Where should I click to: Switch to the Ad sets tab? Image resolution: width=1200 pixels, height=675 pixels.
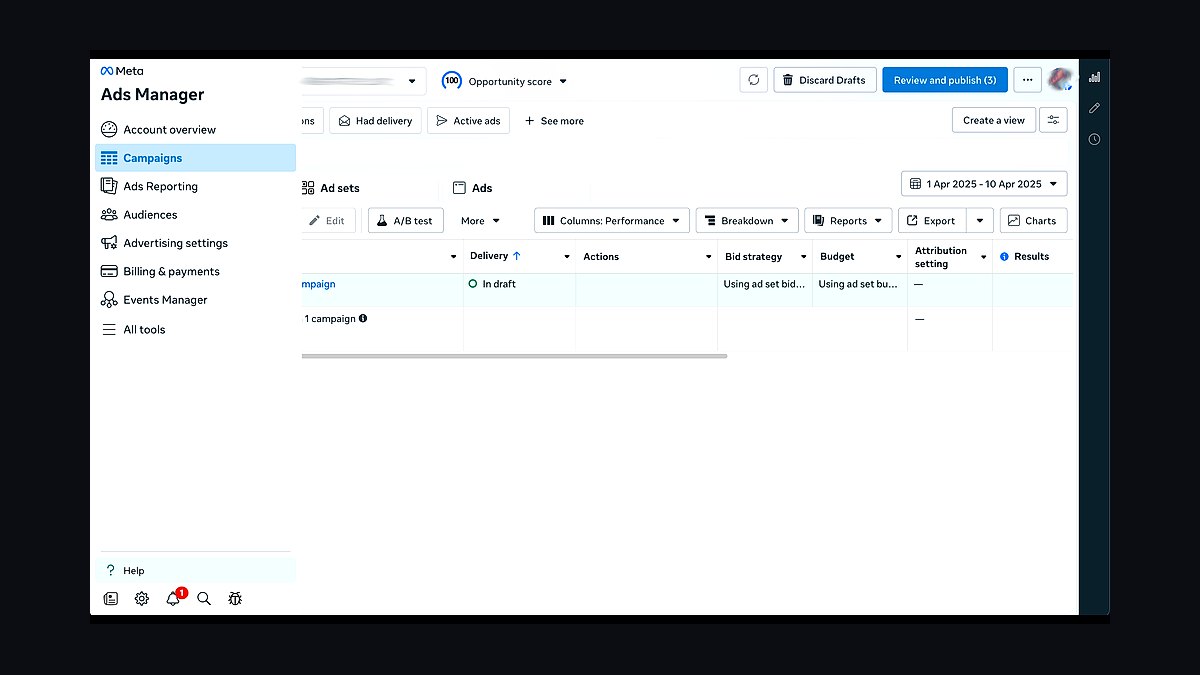point(331,188)
